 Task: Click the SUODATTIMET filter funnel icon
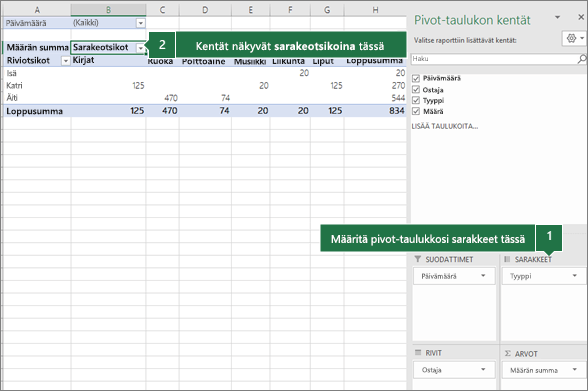pyautogui.click(x=417, y=259)
